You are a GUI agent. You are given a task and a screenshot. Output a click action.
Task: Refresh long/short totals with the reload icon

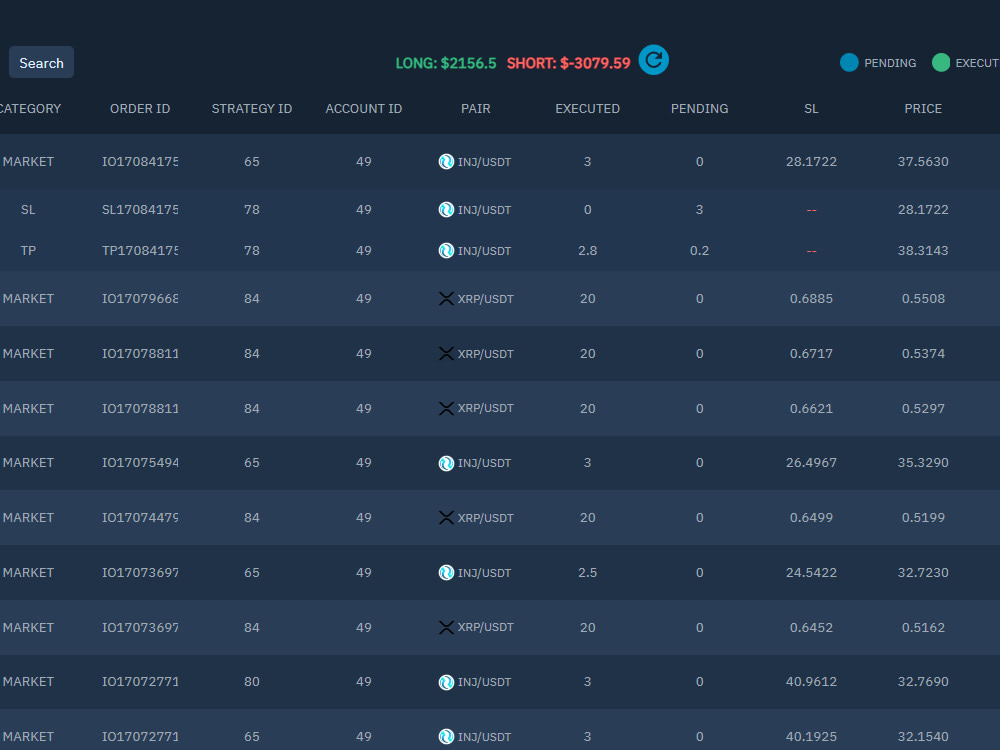[x=654, y=60]
